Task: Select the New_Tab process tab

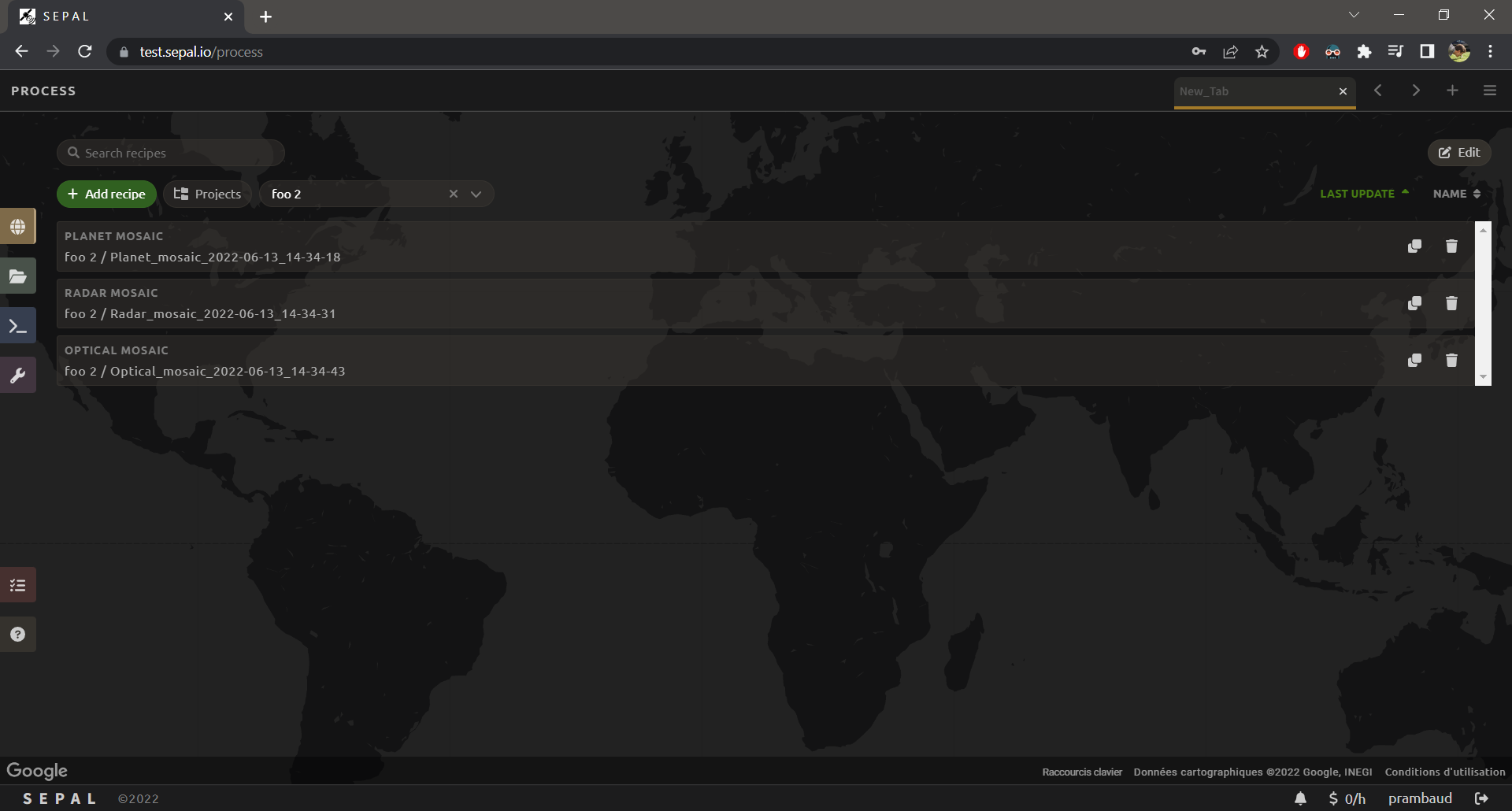Action: click(x=1252, y=91)
